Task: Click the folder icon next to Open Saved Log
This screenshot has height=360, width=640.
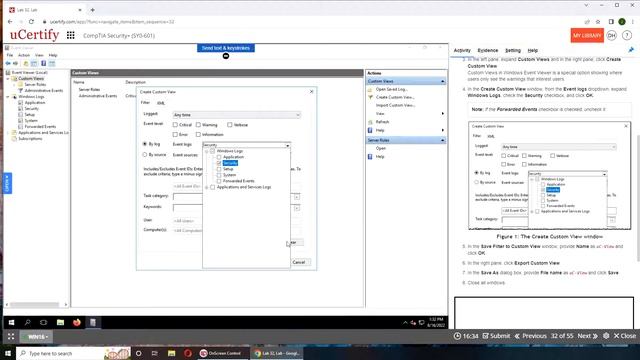Action: click(x=370, y=89)
